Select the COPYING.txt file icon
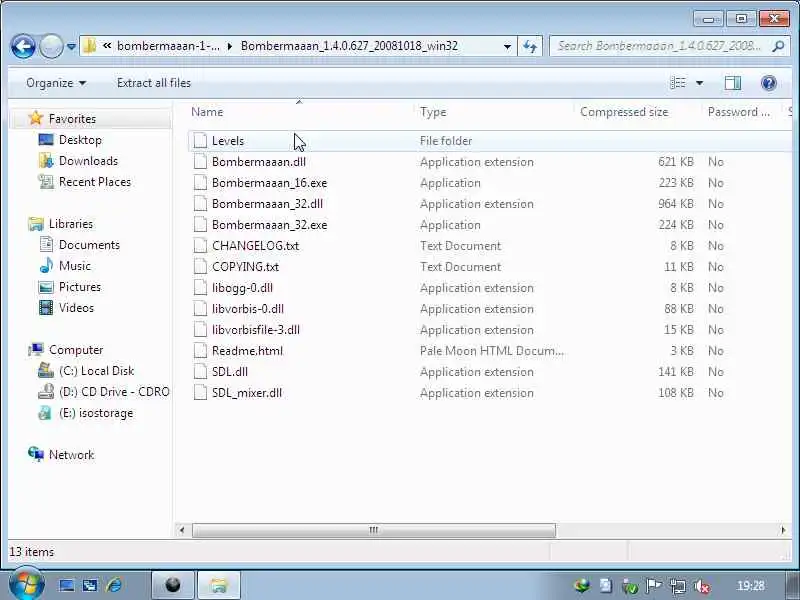800x600 pixels. 200,267
